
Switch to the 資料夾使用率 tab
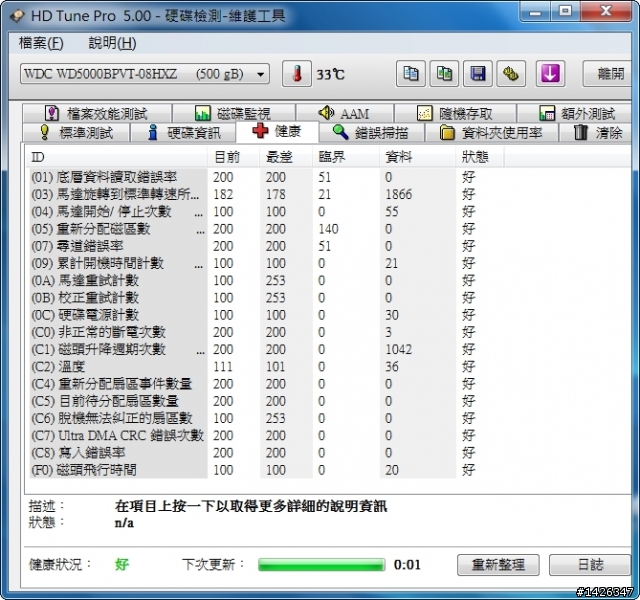(x=491, y=133)
